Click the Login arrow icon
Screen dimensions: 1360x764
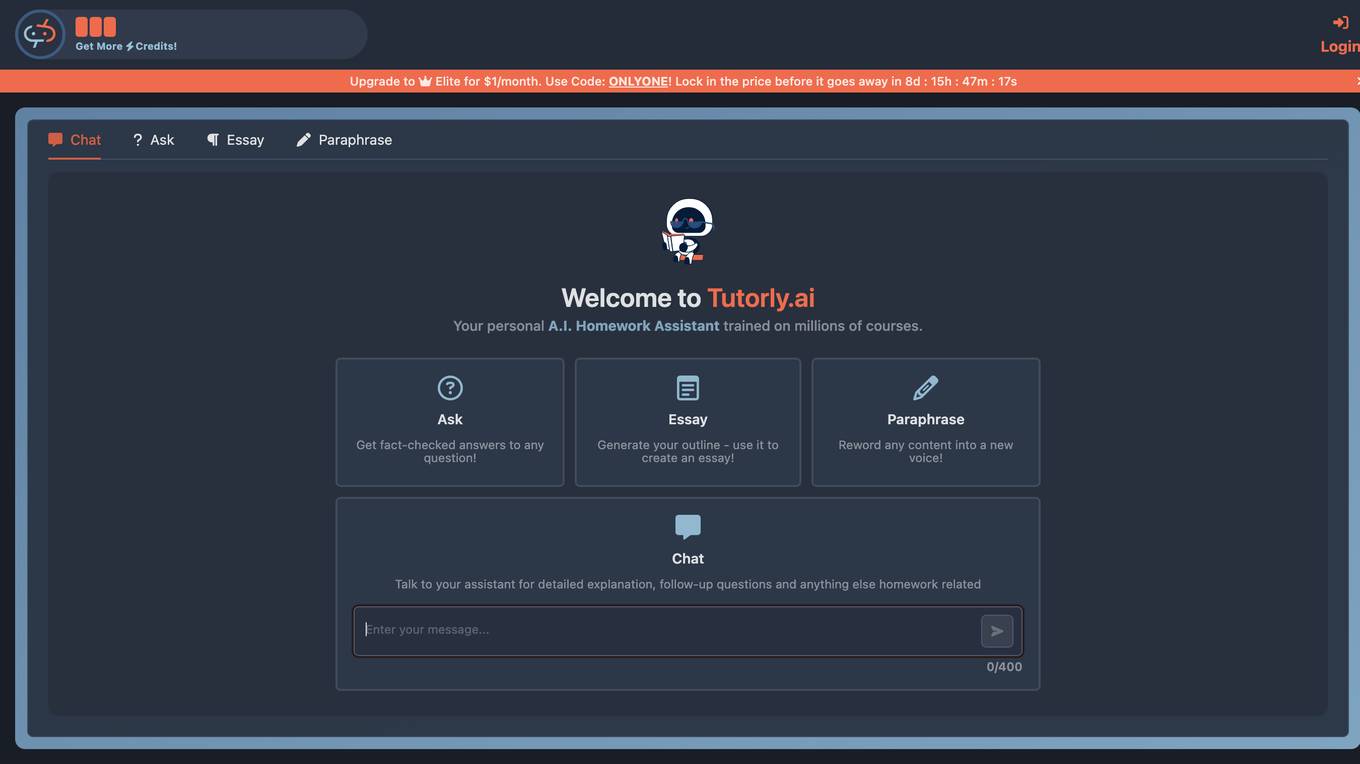[1341, 22]
